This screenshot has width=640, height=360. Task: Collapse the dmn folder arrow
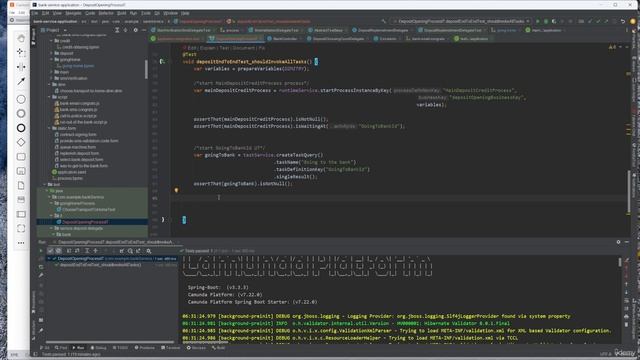[x=49, y=84]
